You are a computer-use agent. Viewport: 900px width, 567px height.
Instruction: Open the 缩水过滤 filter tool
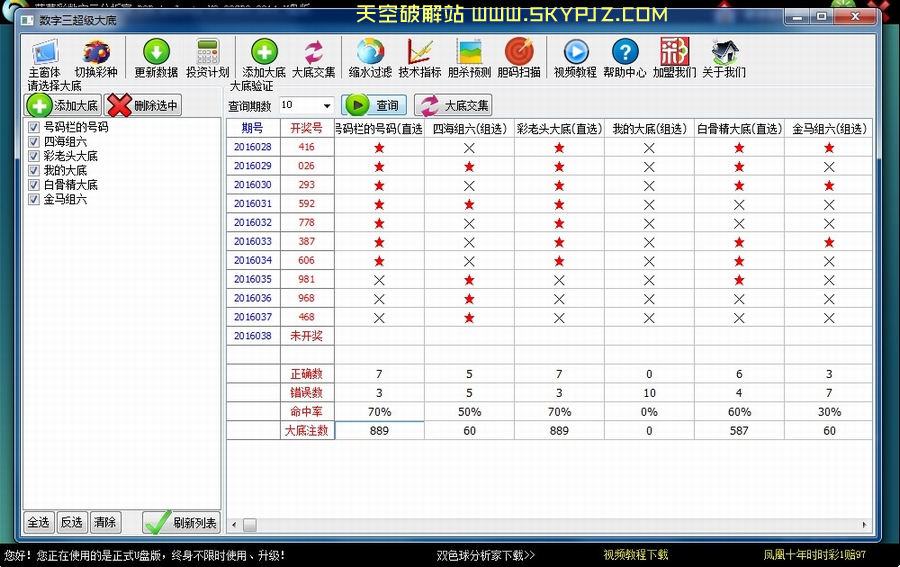click(369, 53)
